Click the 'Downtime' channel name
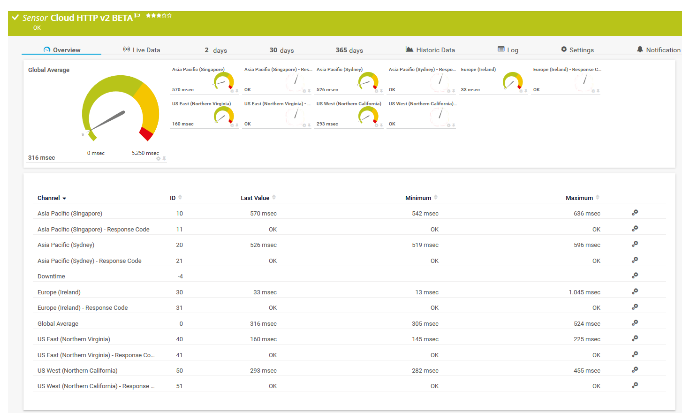 point(51,276)
